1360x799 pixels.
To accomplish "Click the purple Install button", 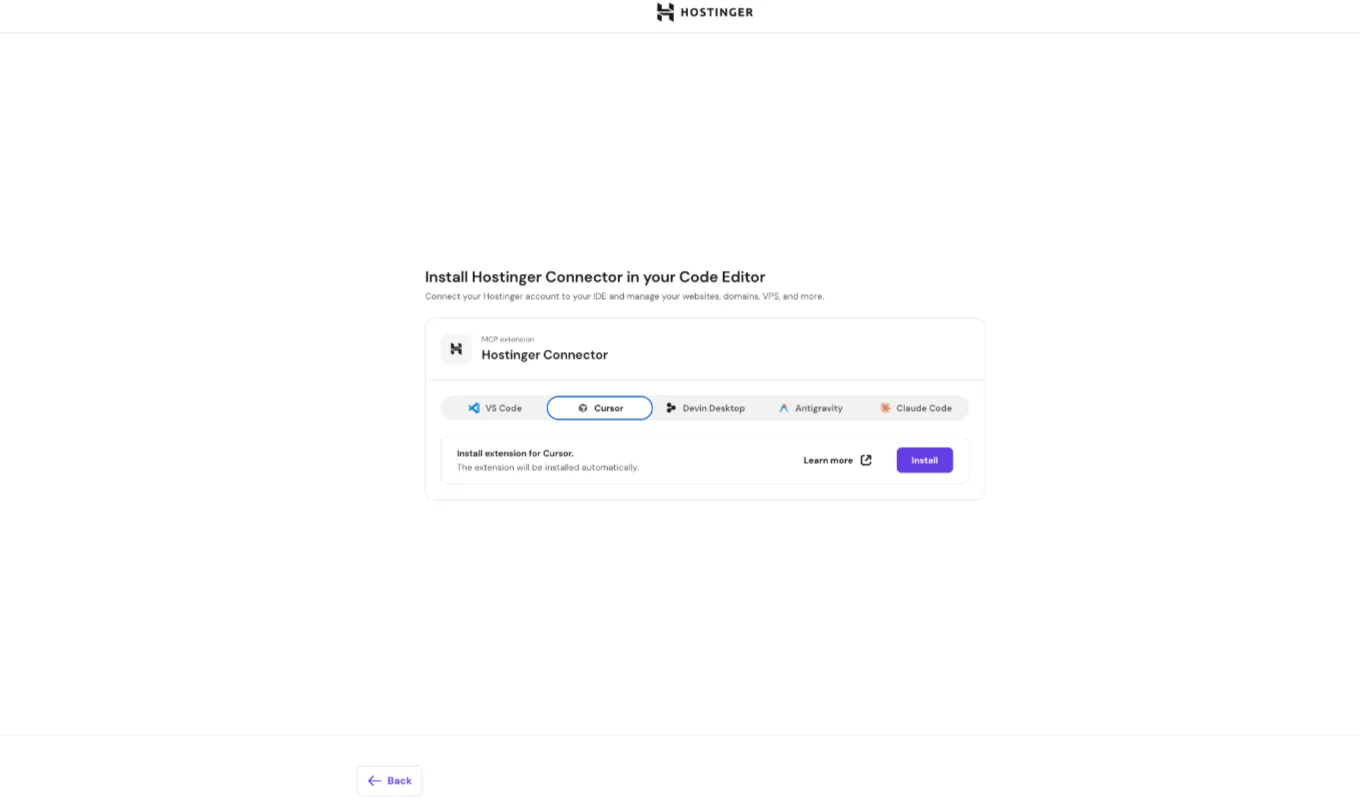I will coord(925,460).
